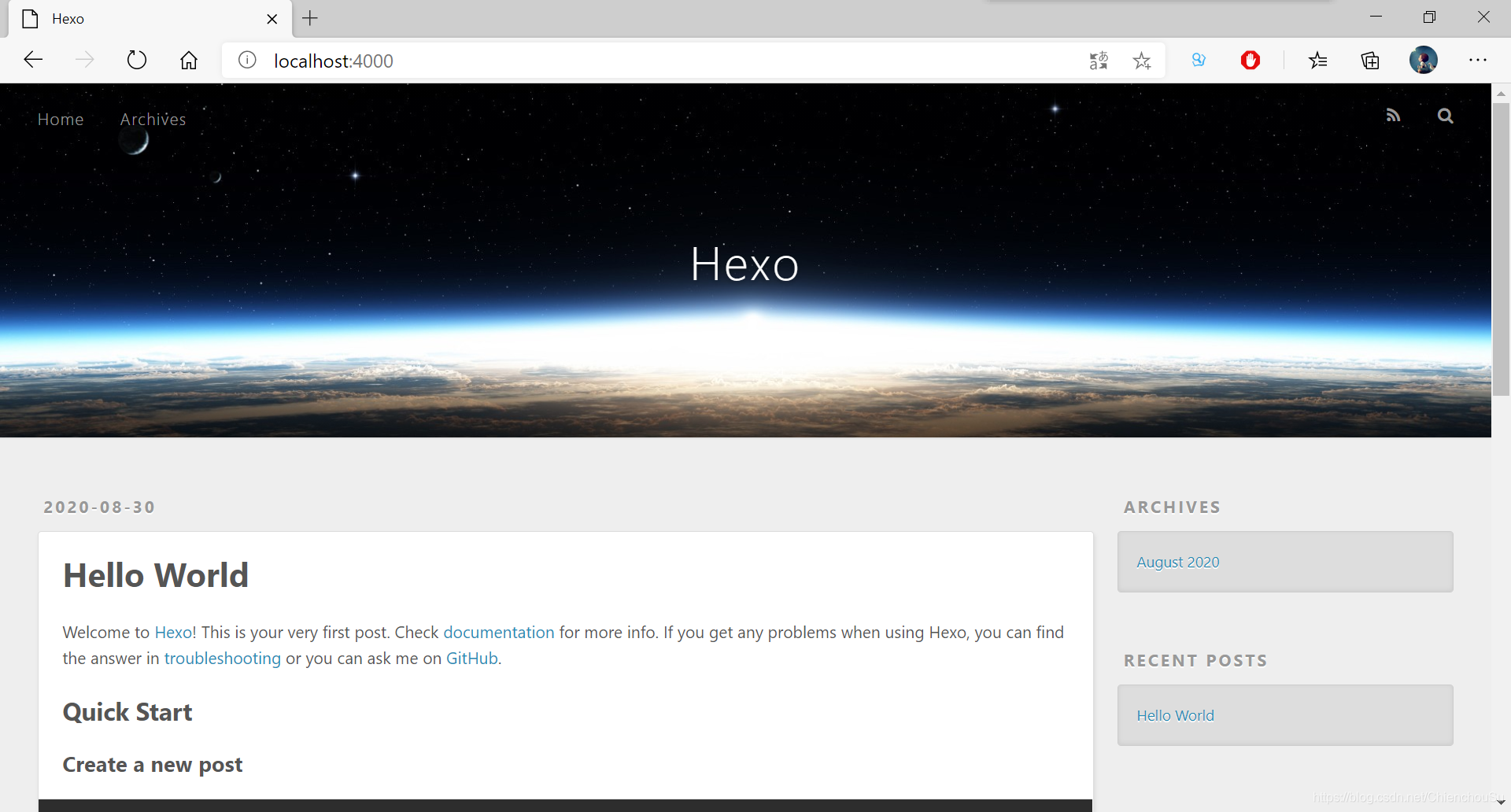The width and height of the screenshot is (1511, 812).
Task: Click the translate page icon
Action: click(1099, 61)
